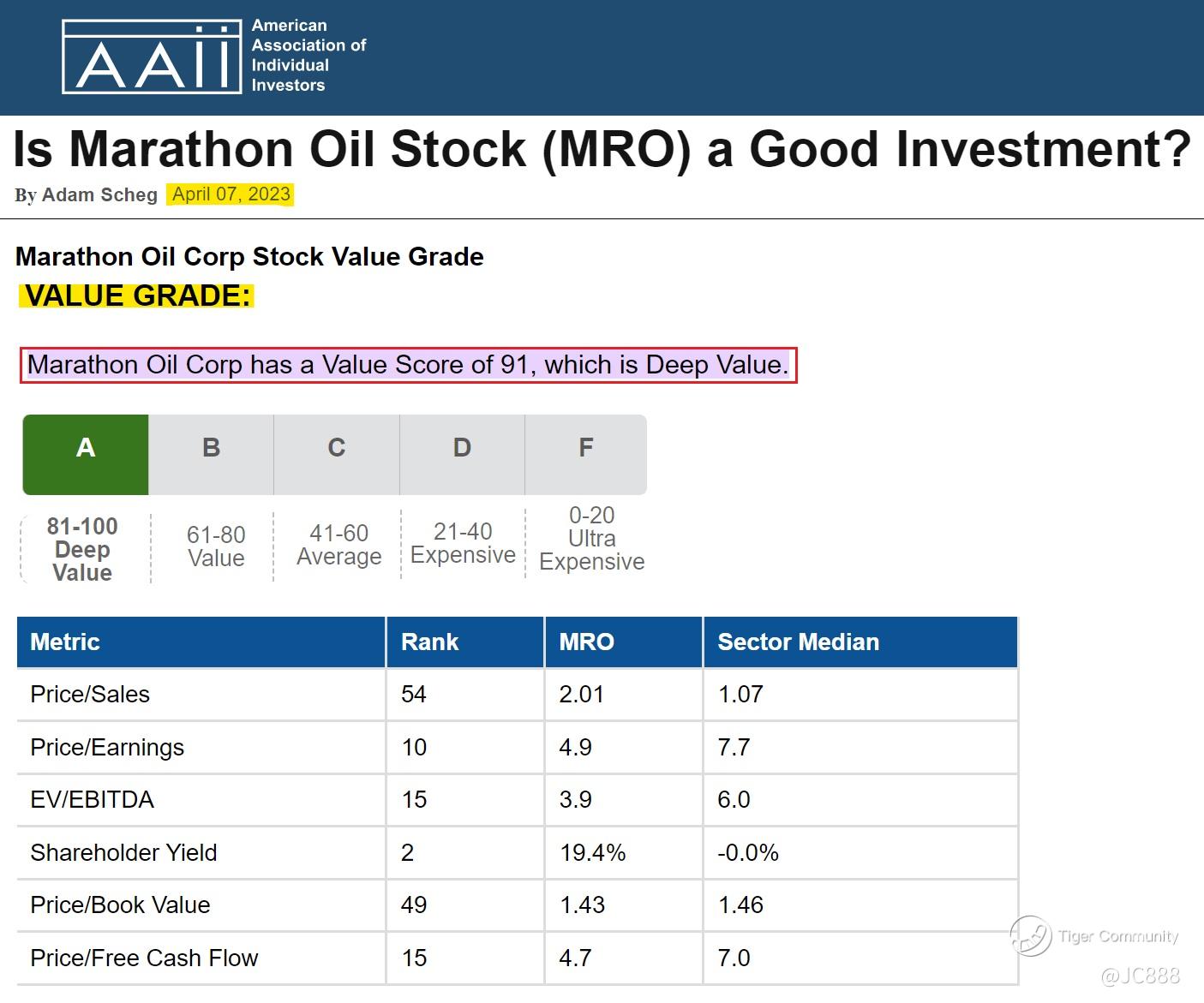This screenshot has width=1204, height=1003.
Task: Click MRO Price/Free Cash Flow value 4.7
Action: (x=575, y=958)
